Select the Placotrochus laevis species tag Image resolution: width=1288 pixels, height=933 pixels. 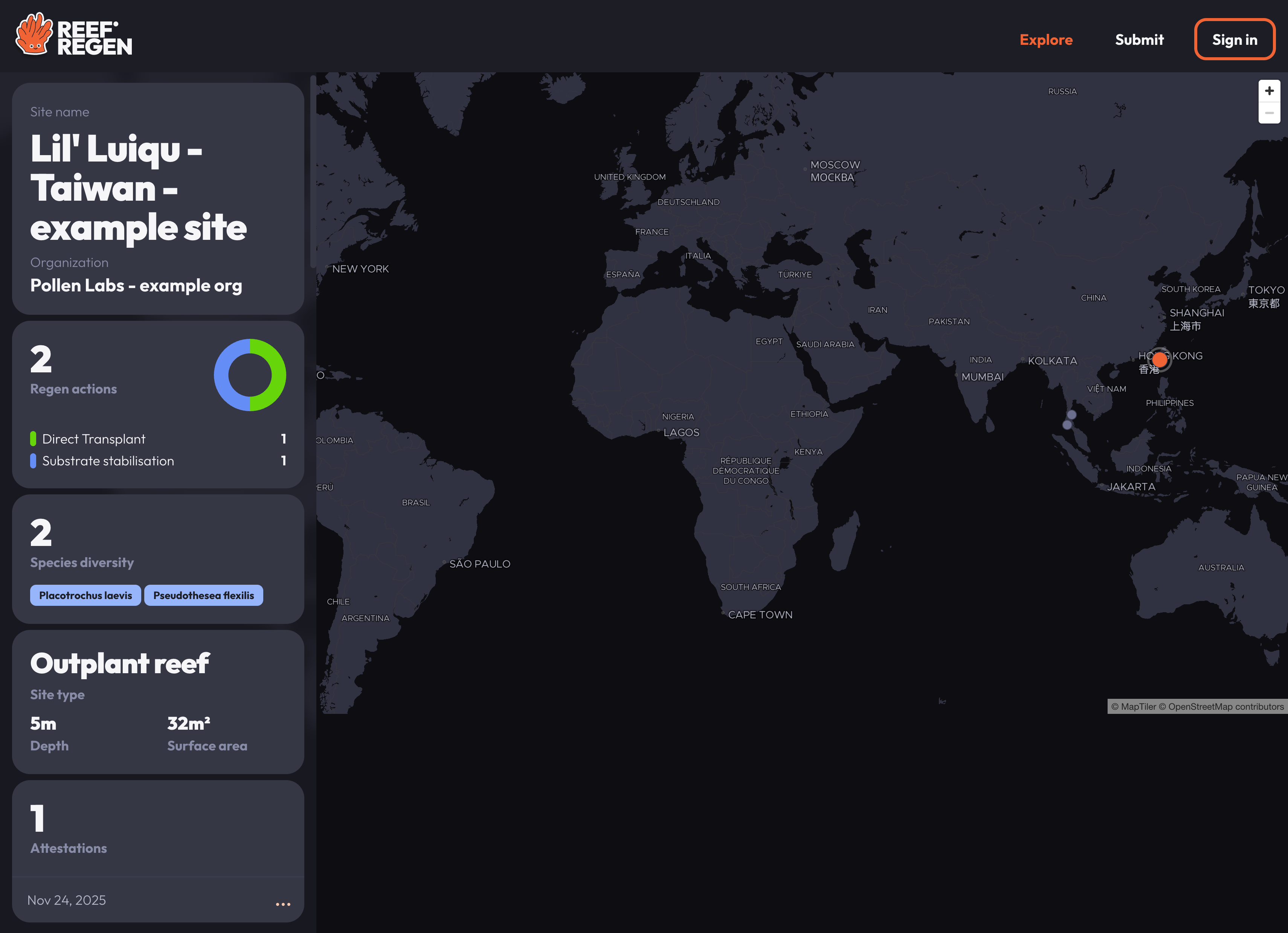(85, 595)
